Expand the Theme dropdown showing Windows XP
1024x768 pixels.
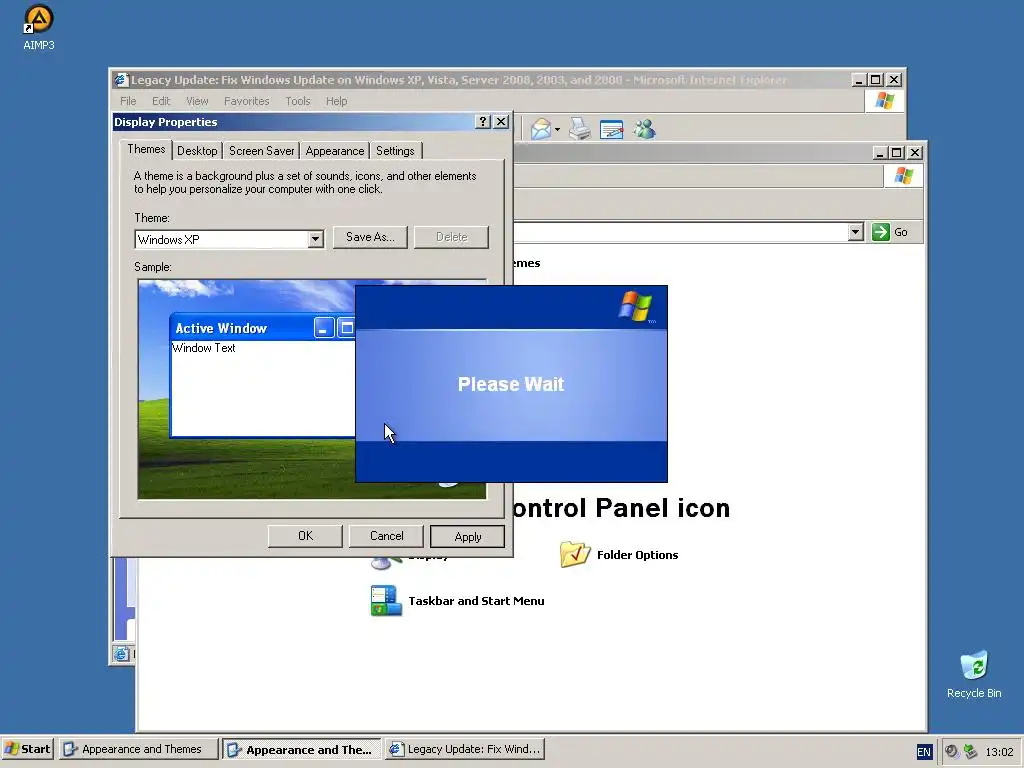(x=315, y=240)
